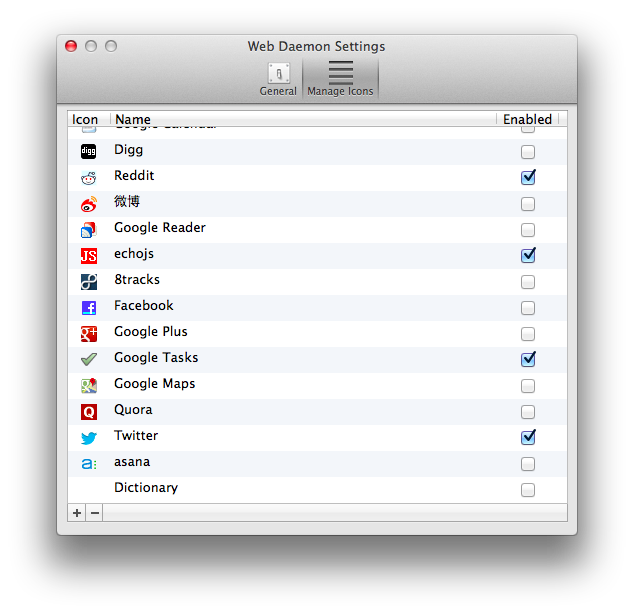Click the echojs JS icon
The width and height of the screenshot is (634, 614).
[89, 255]
